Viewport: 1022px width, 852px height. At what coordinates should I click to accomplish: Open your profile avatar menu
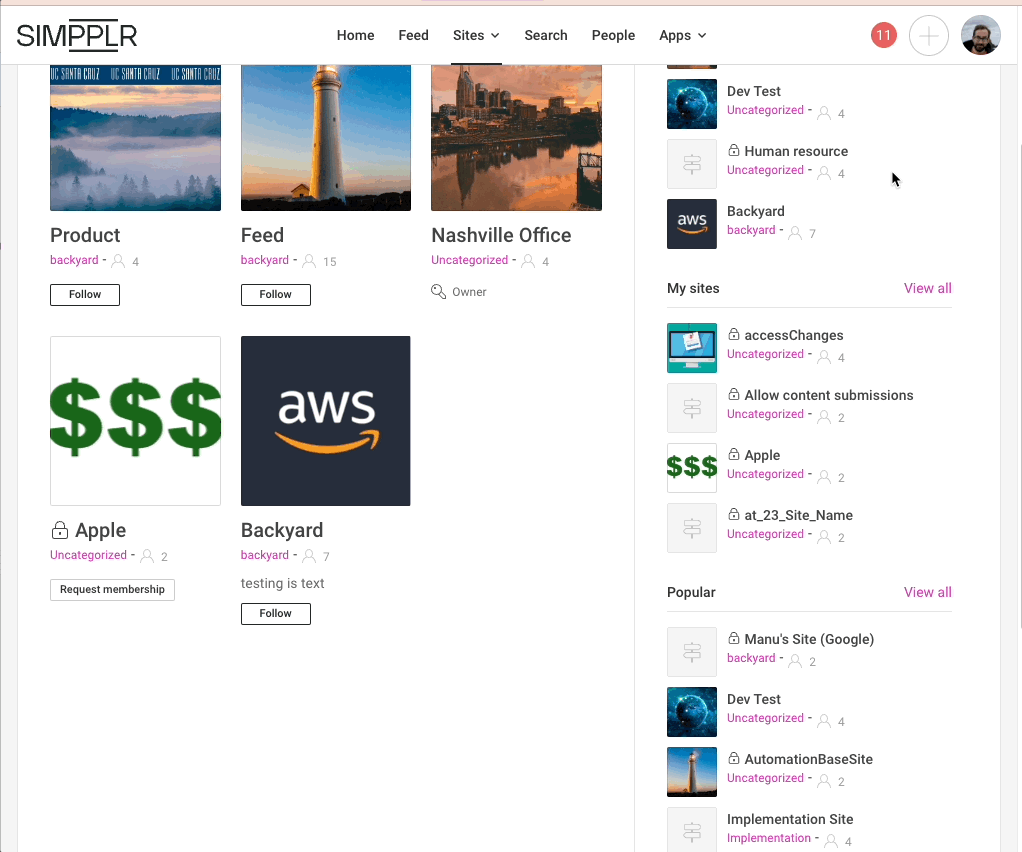[980, 34]
